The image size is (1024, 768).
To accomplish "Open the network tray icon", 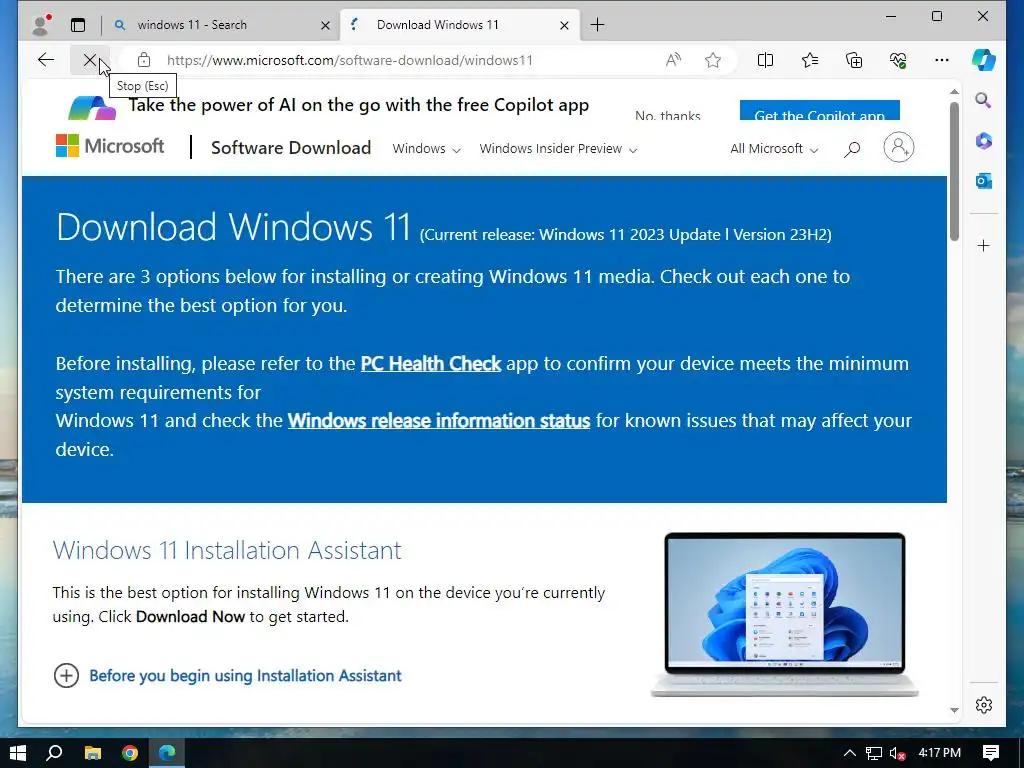I will [873, 753].
